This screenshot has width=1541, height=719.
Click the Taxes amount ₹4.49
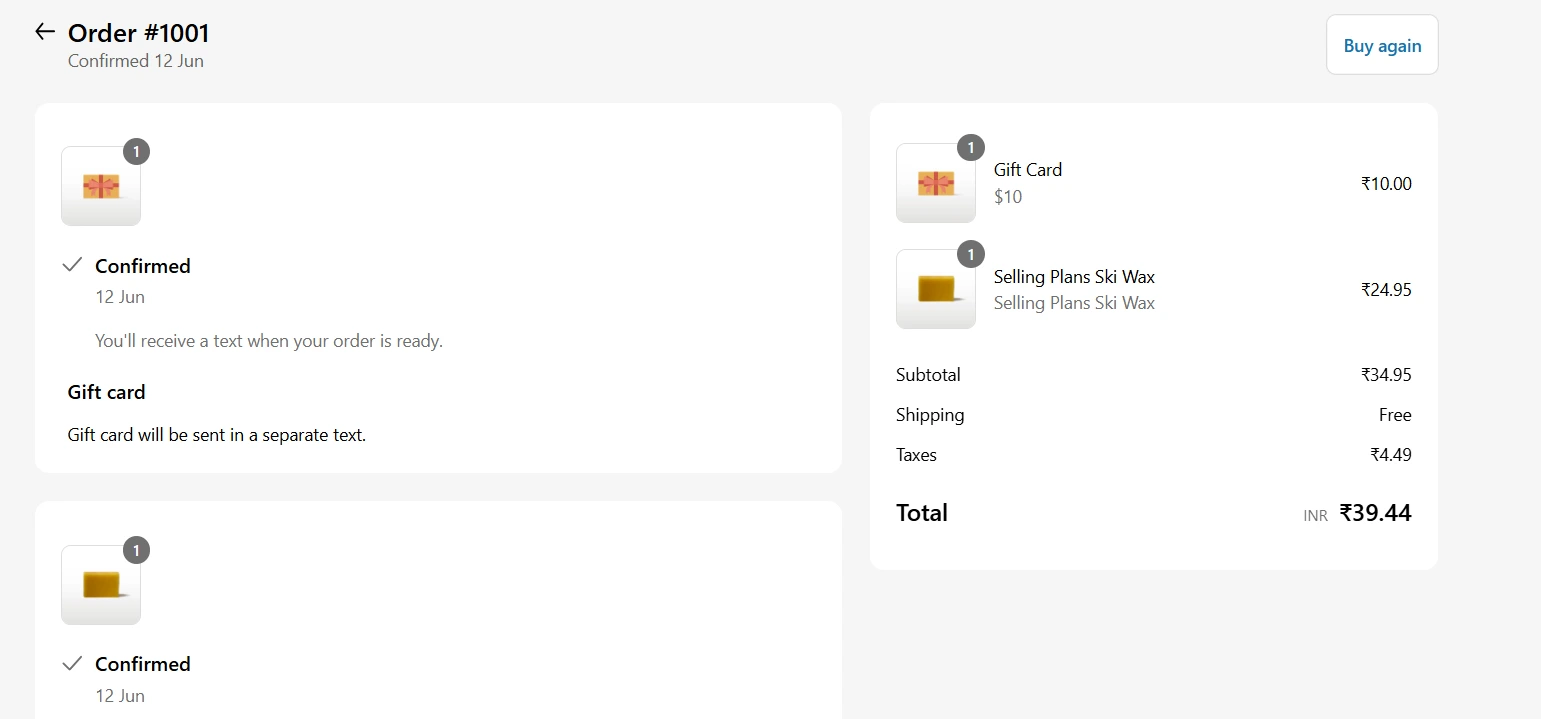(1391, 454)
